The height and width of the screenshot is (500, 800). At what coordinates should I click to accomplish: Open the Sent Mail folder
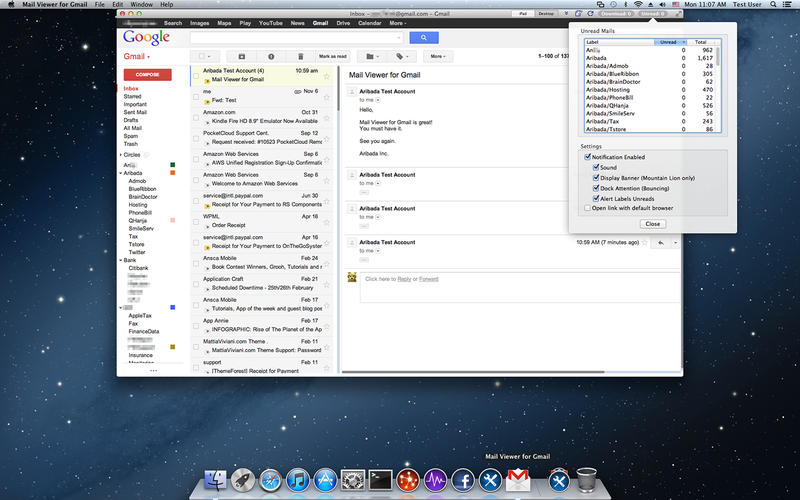click(x=135, y=112)
